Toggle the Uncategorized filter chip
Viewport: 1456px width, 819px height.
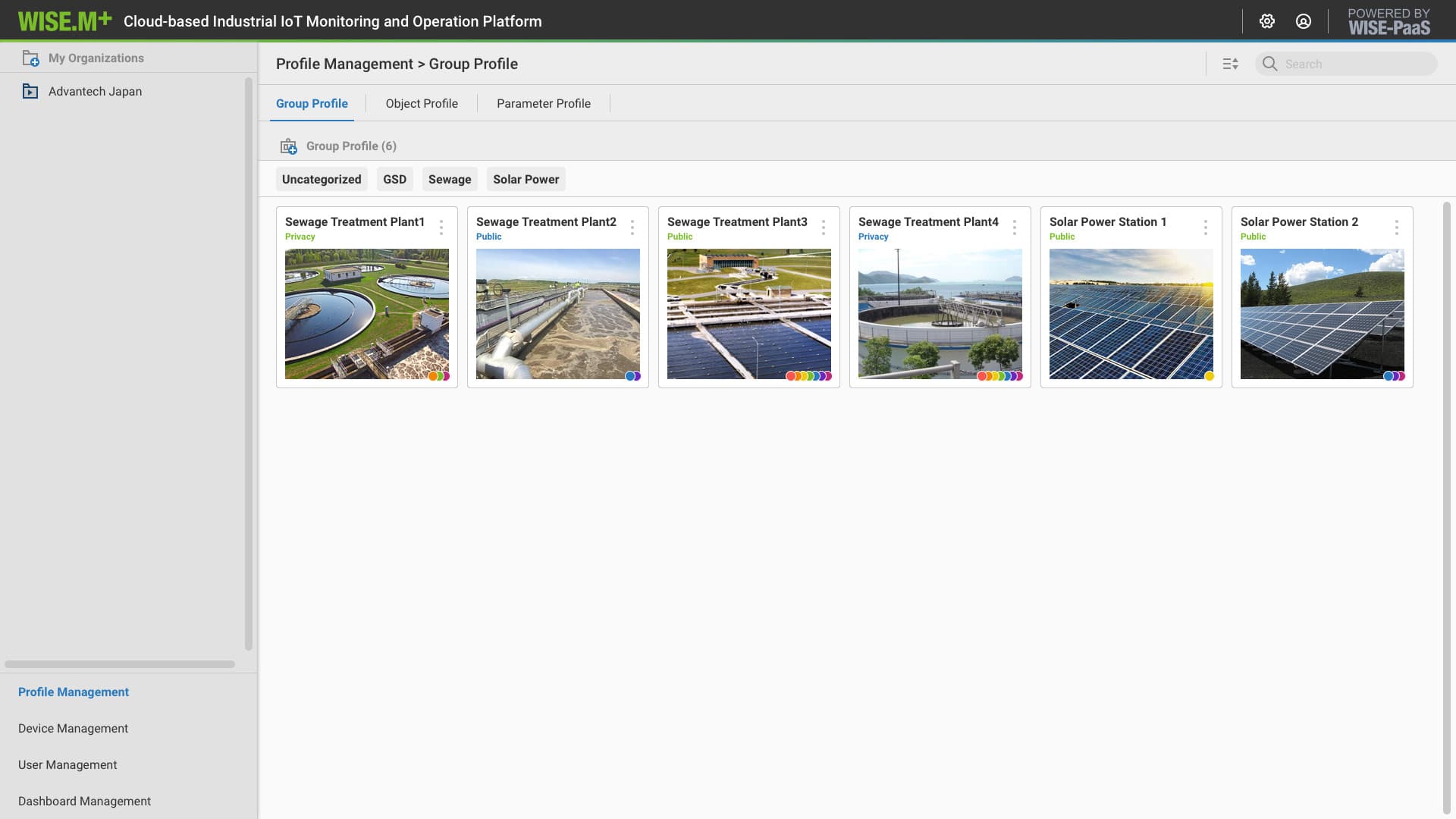(x=322, y=180)
